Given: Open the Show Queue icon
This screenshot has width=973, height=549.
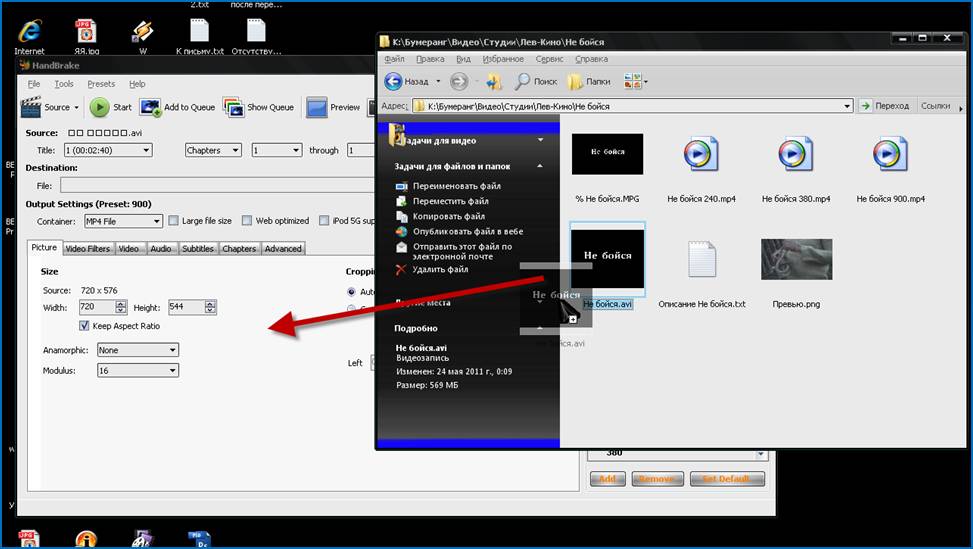Looking at the screenshot, I should [233, 107].
